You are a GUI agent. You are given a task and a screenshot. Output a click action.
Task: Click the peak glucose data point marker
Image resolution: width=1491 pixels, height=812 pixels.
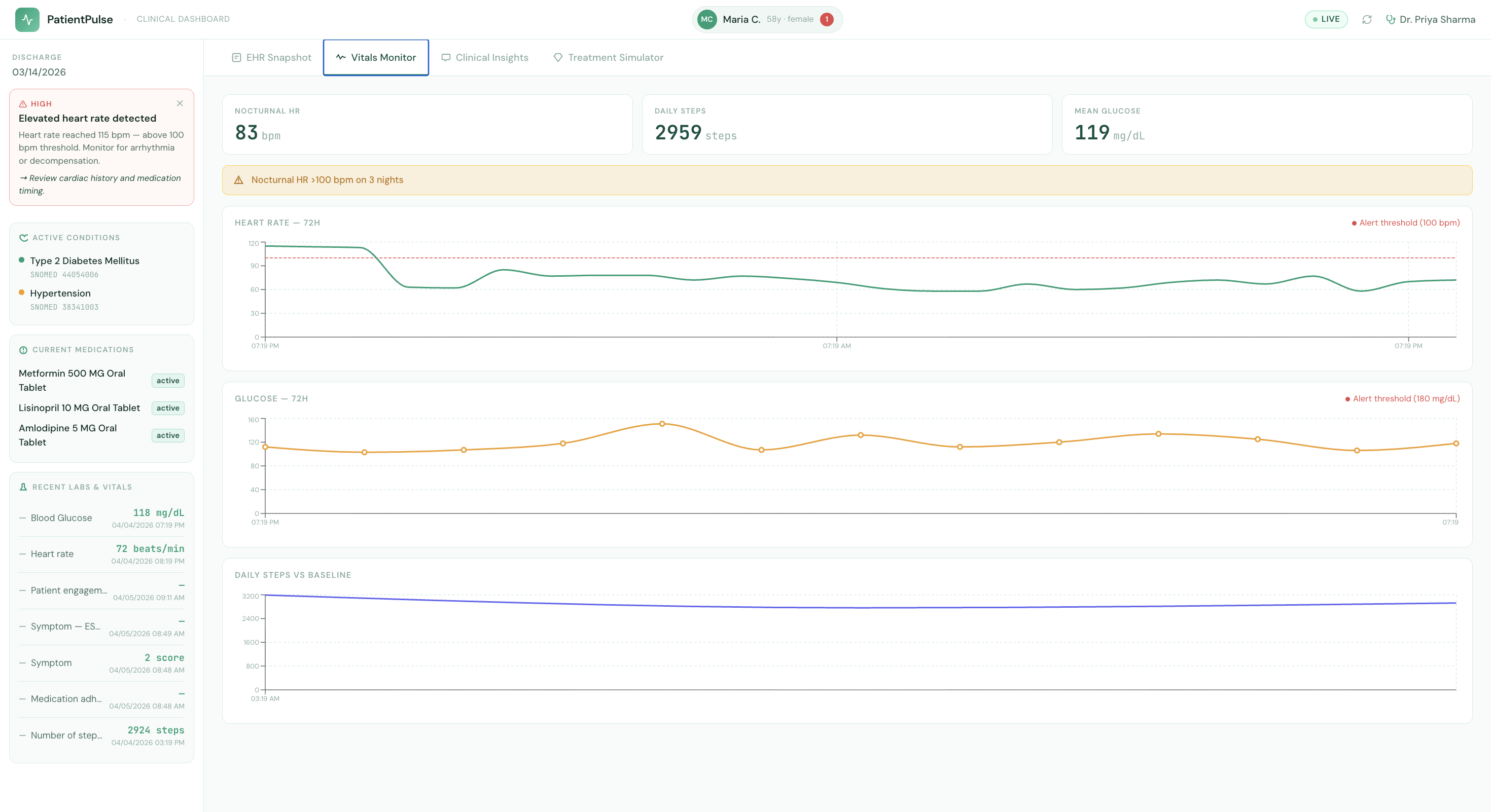tap(662, 424)
